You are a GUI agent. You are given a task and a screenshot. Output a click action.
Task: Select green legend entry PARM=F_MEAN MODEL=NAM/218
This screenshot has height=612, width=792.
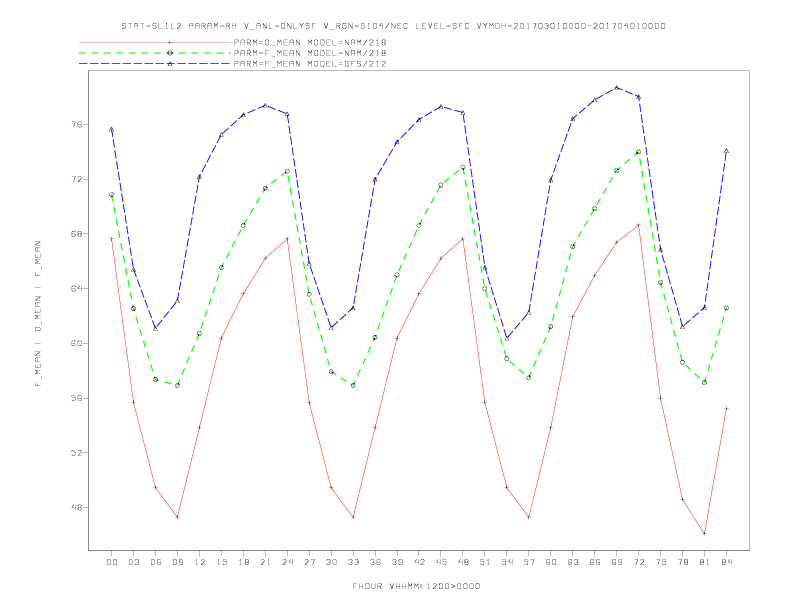pyautogui.click(x=310, y=53)
